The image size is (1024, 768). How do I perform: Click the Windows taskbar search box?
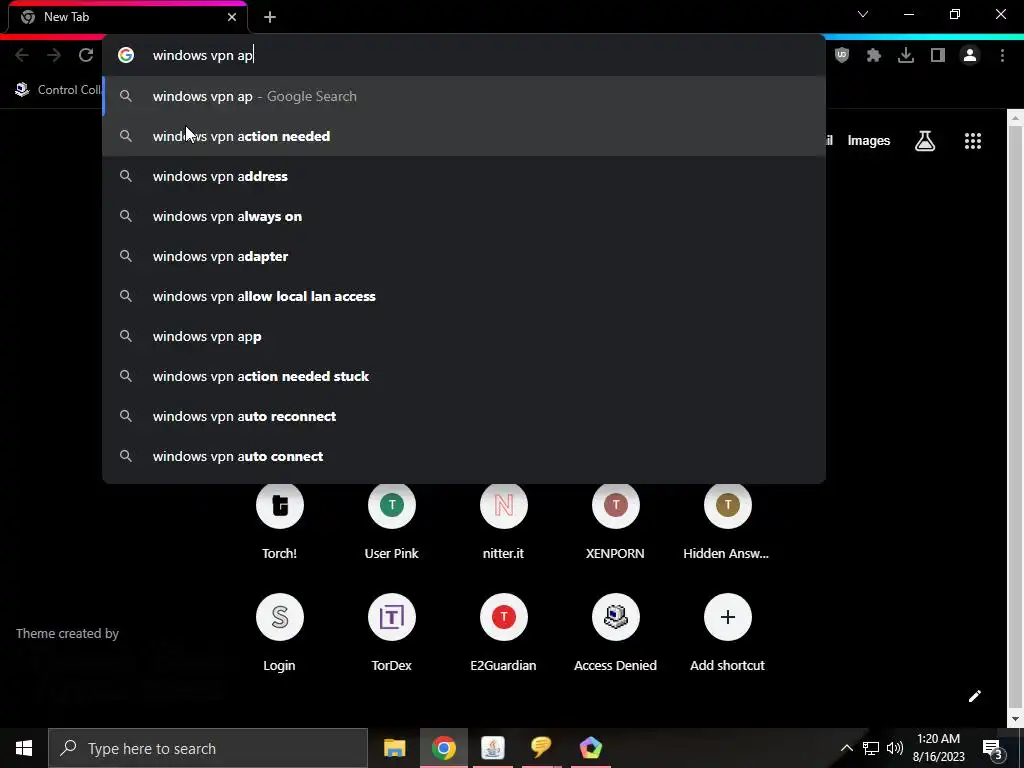tap(208, 748)
